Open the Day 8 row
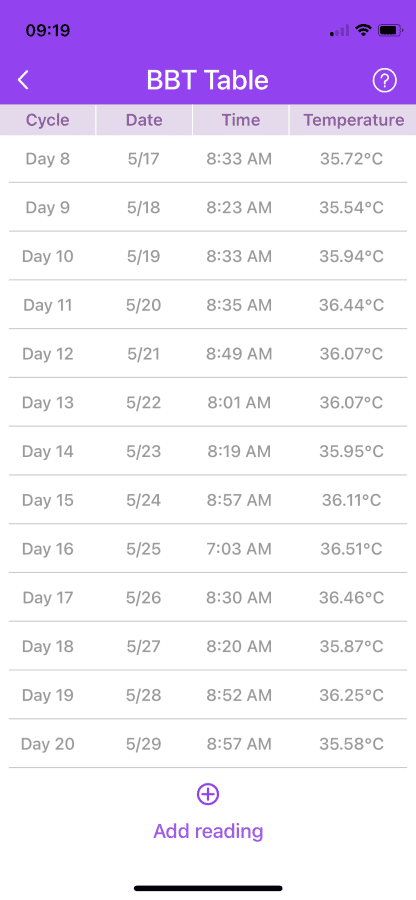 click(x=208, y=159)
